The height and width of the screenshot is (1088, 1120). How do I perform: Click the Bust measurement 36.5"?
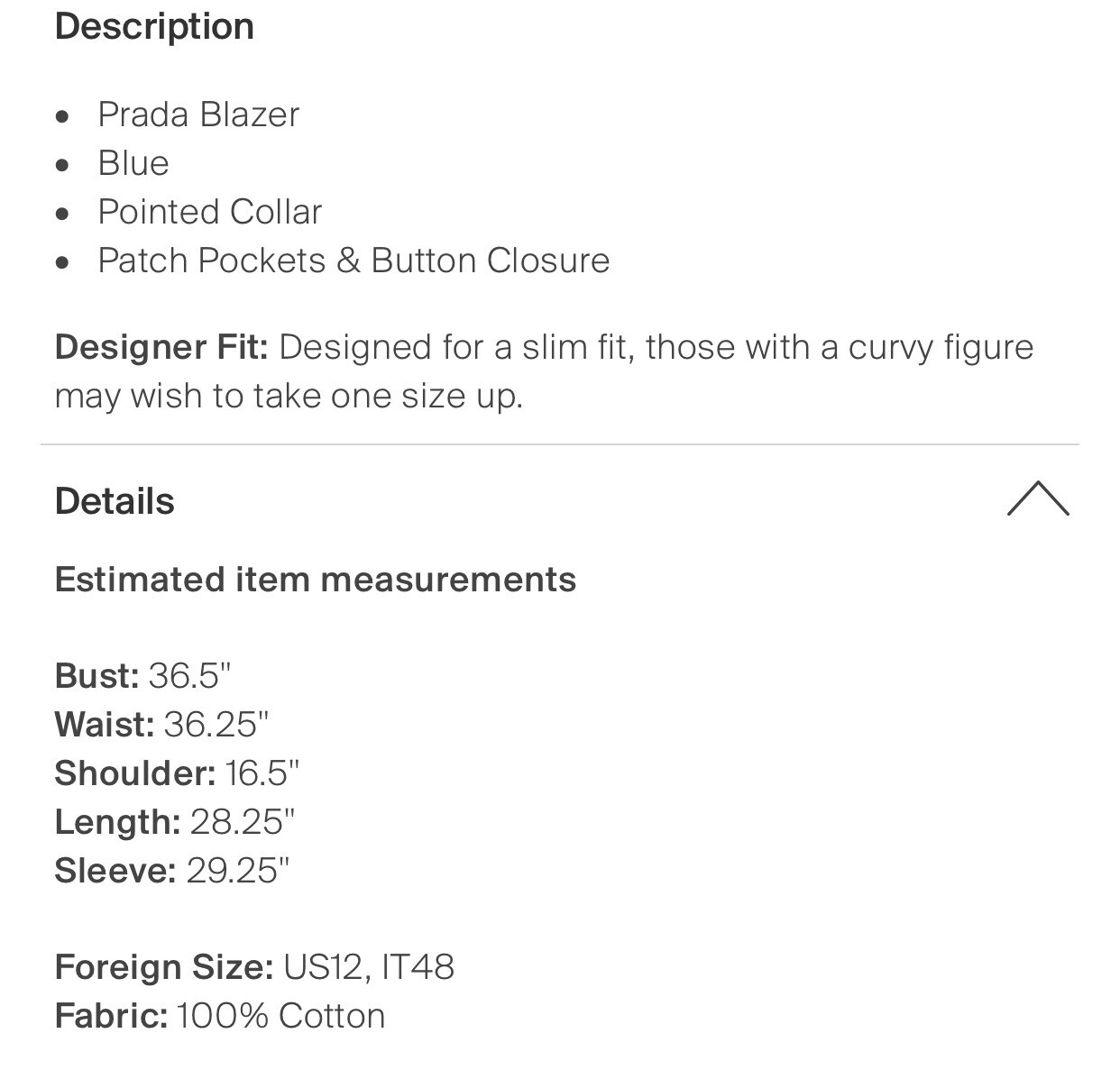[x=189, y=676]
